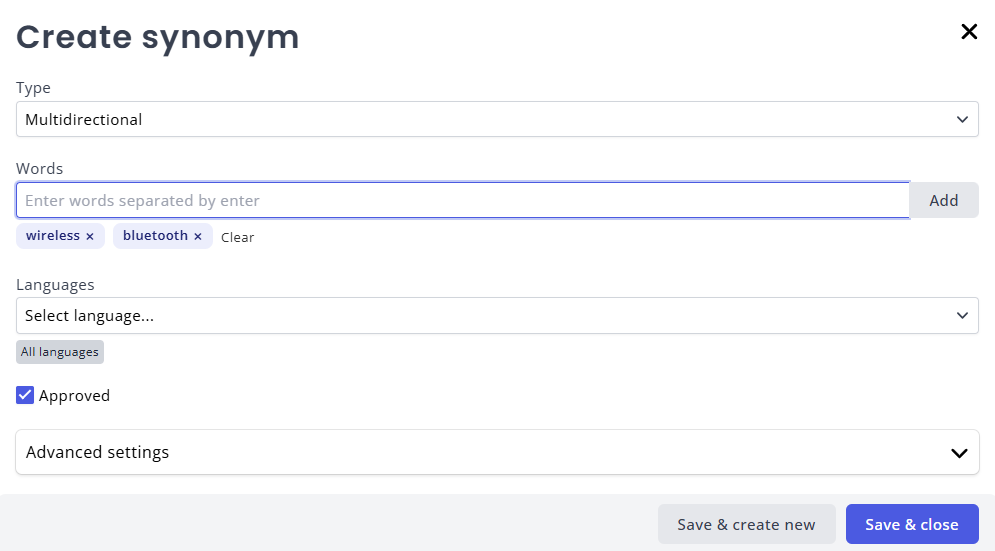Click the chevron arrow in Type field
995x551 pixels.
[961, 119]
